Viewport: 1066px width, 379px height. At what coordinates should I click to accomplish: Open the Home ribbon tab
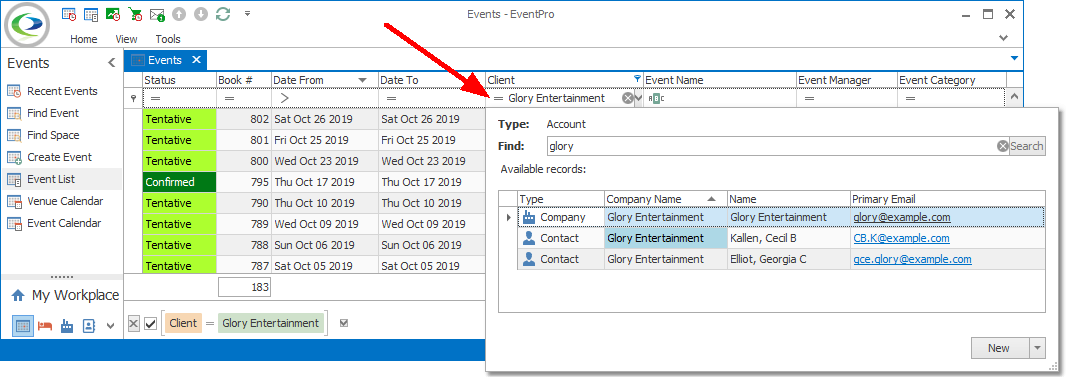coord(84,39)
